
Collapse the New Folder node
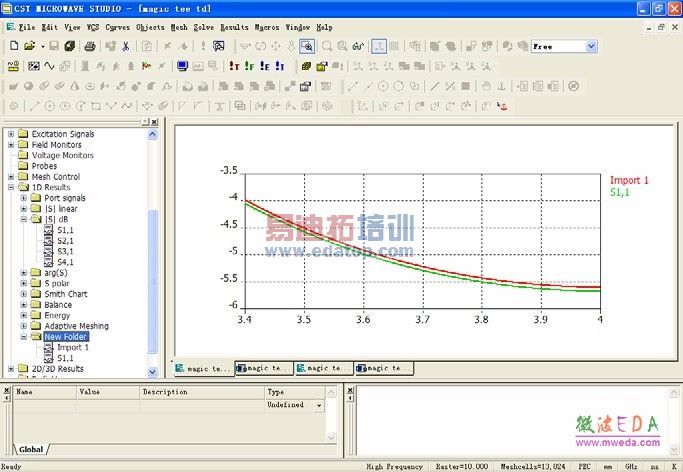point(24,337)
